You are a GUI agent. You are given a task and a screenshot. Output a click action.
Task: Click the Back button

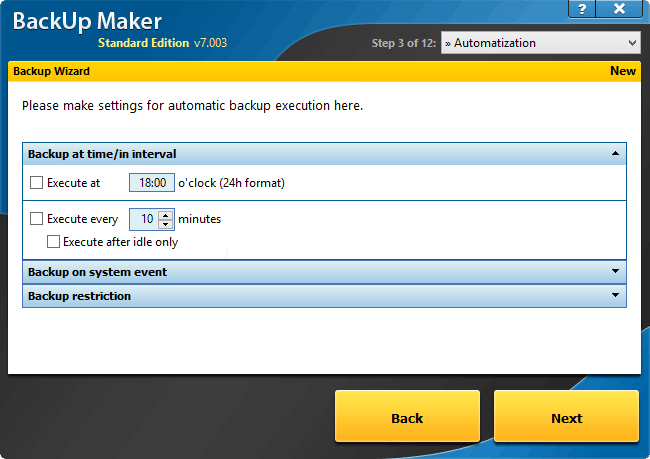407,416
